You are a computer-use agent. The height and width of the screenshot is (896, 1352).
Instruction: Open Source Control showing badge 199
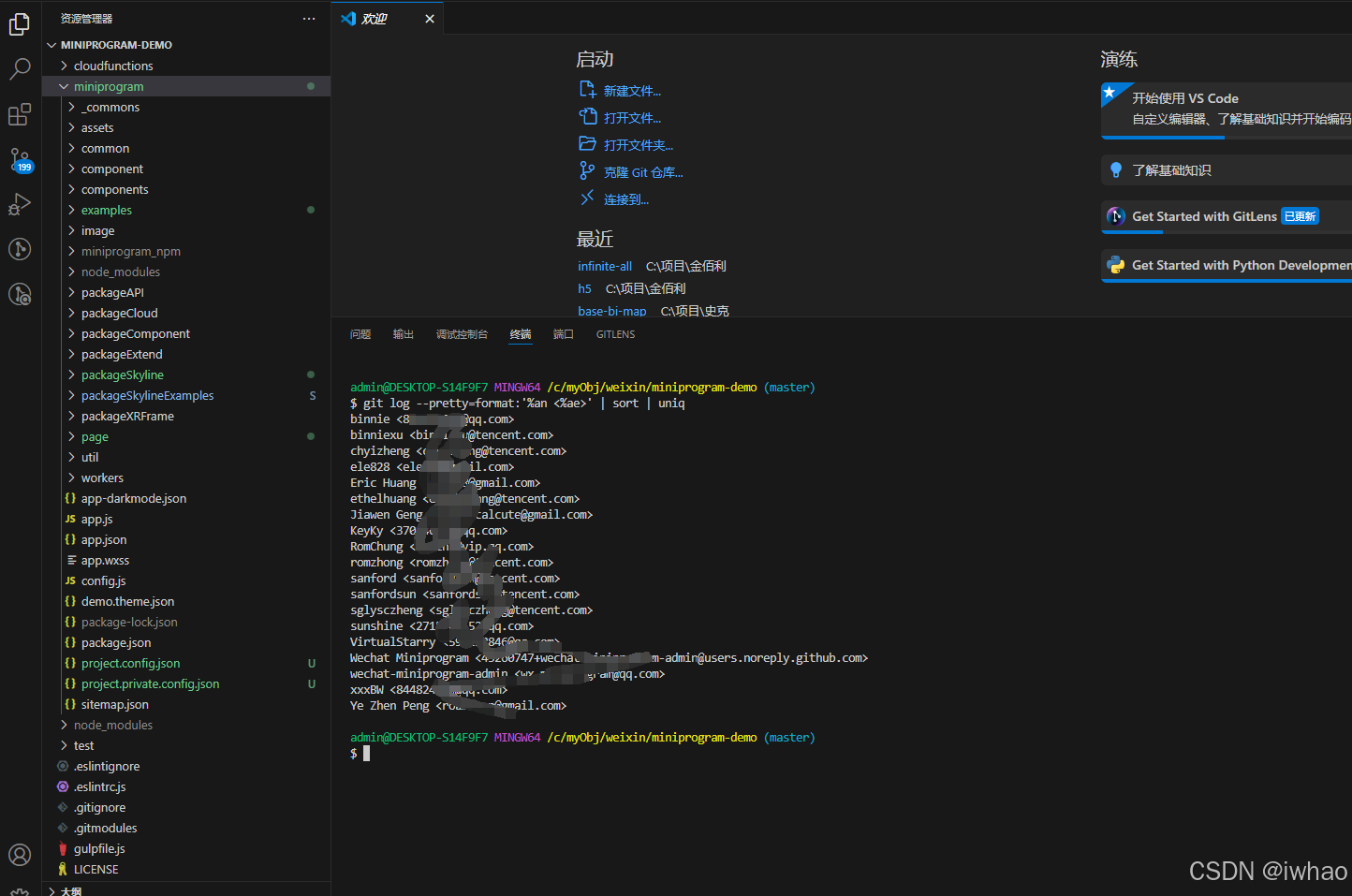coord(20,159)
